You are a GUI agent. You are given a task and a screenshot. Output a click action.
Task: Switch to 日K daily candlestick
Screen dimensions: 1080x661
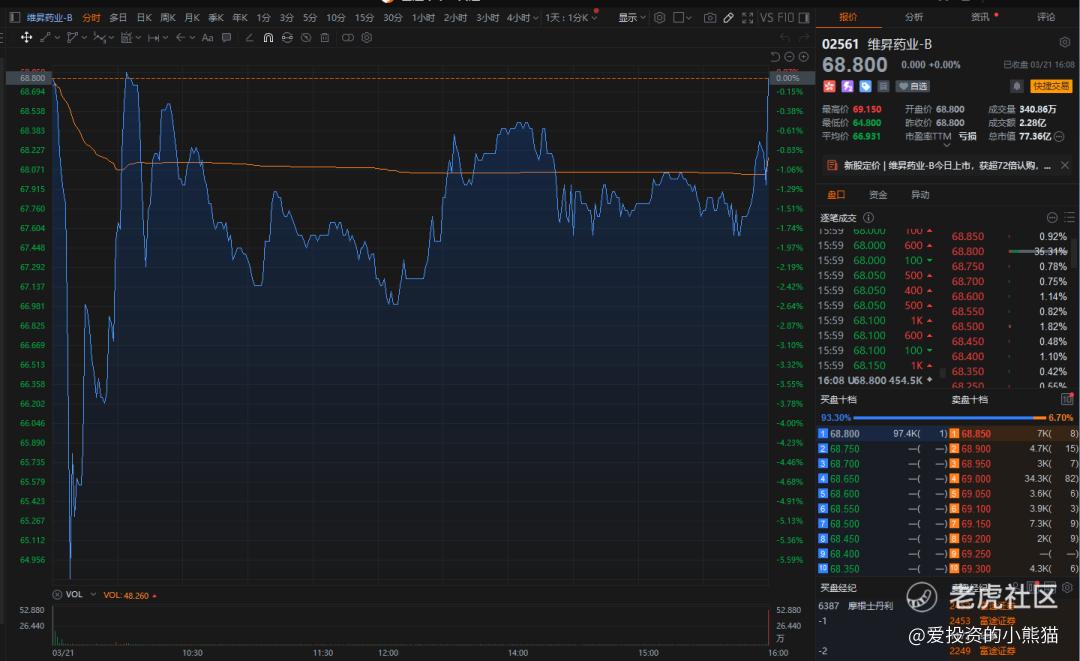click(144, 17)
